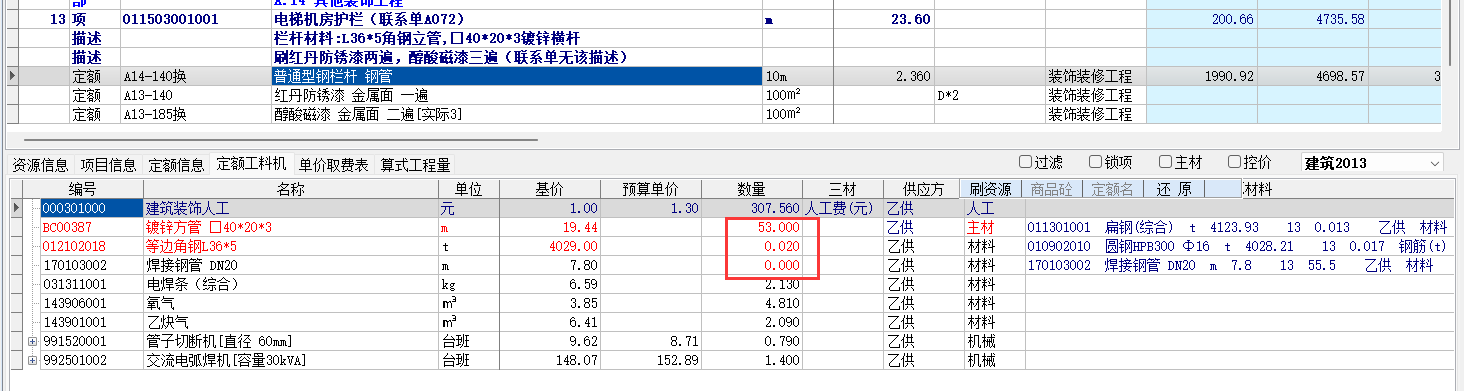
Task: Click the 307.560 quantity cell
Action: 752,208
